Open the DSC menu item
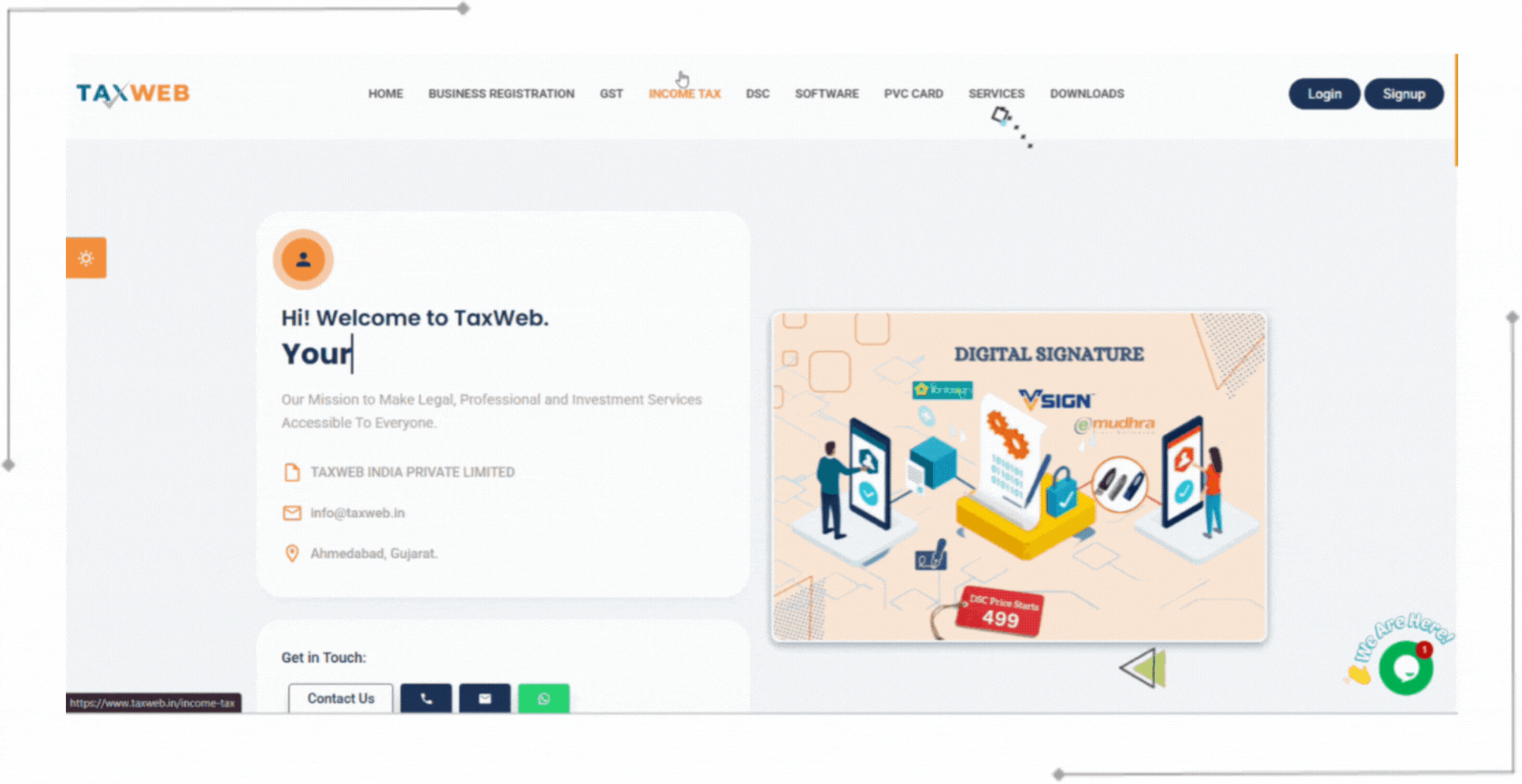The image size is (1522, 784). [x=757, y=94]
